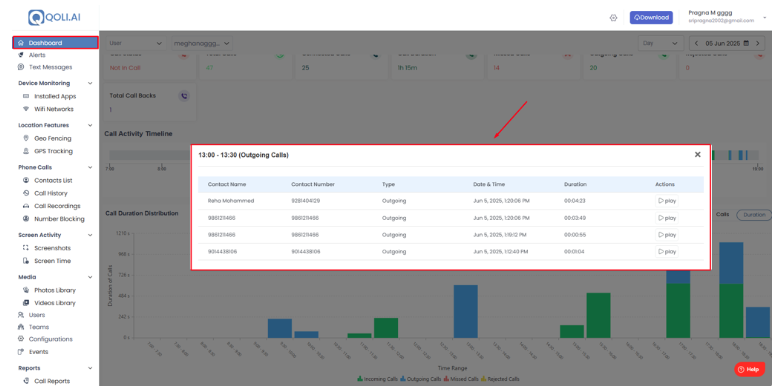Toggle Outgoing Calls legend entry
Screen dimensions: 777x391
pyautogui.click(x=421, y=379)
